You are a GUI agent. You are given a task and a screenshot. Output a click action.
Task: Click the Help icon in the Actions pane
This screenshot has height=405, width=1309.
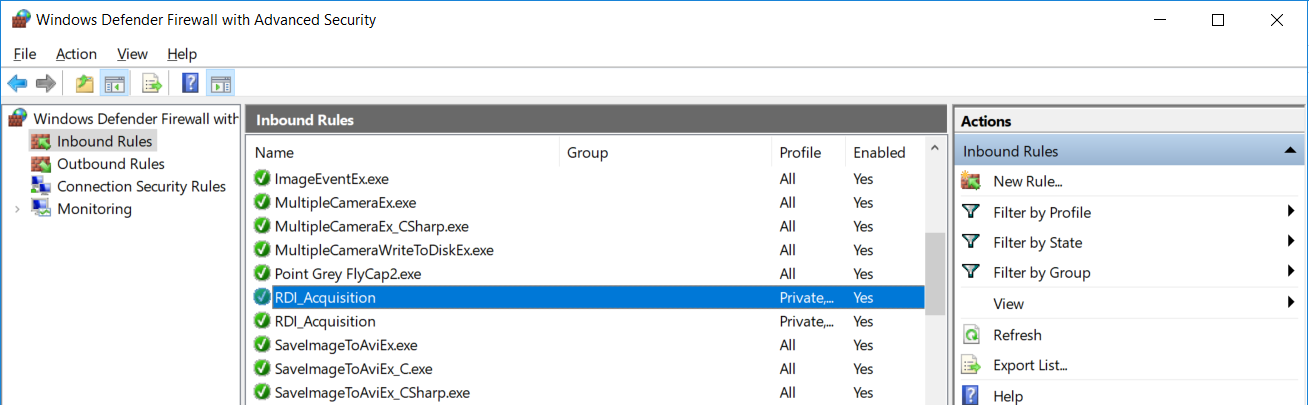coord(970,395)
